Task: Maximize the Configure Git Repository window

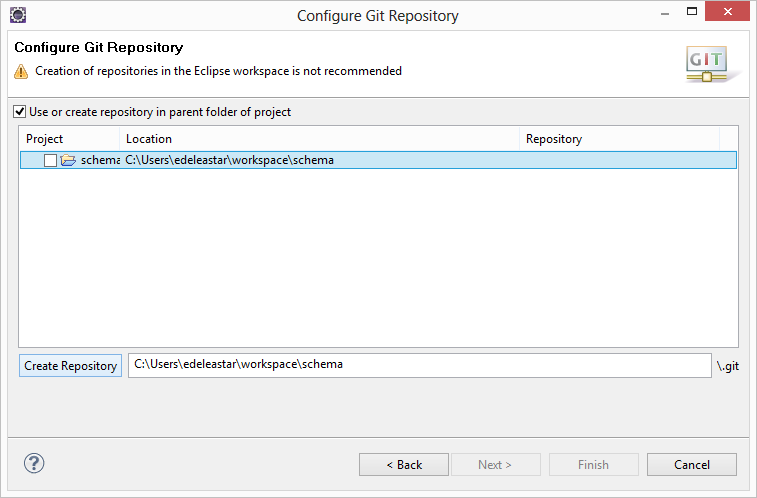Action: pos(692,12)
